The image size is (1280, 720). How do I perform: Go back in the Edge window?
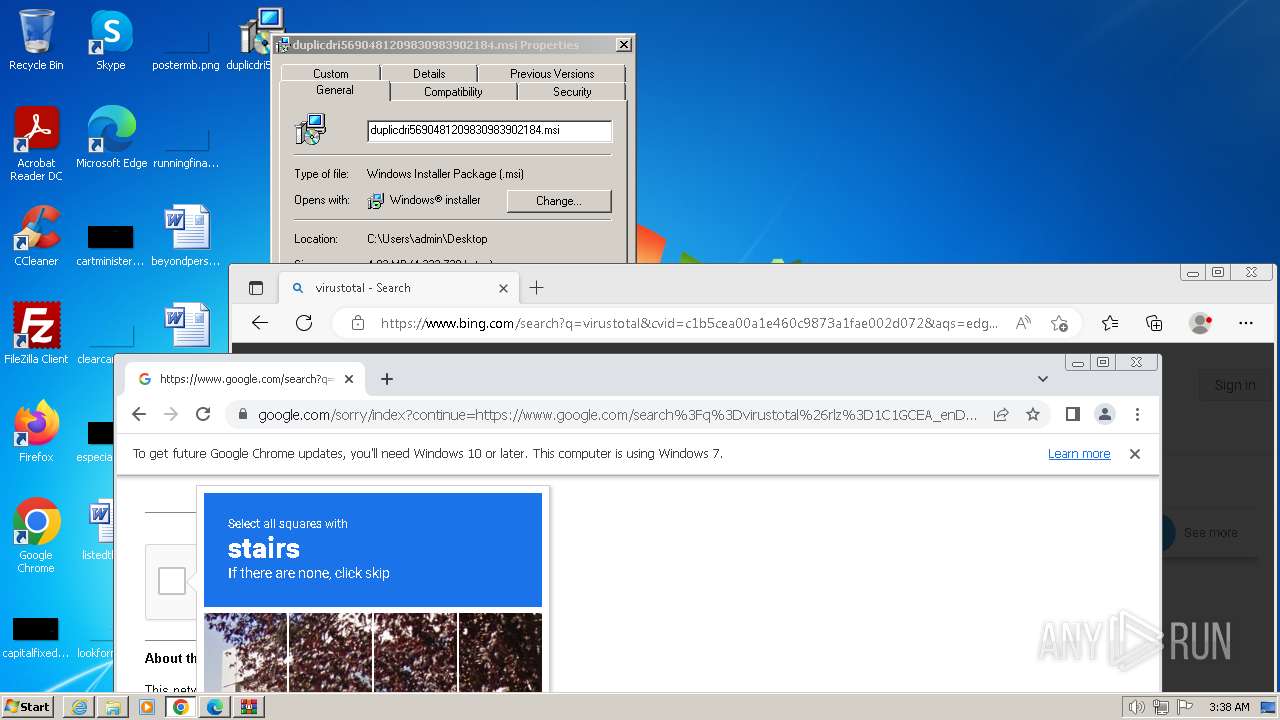[x=260, y=323]
